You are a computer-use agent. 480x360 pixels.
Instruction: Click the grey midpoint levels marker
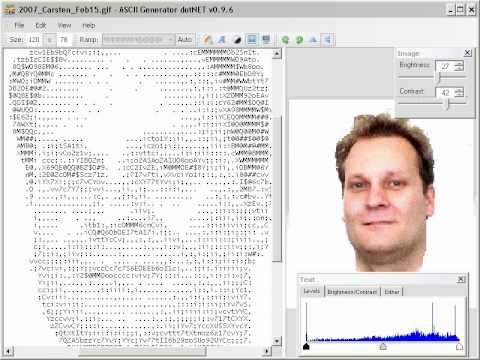tap(383, 347)
